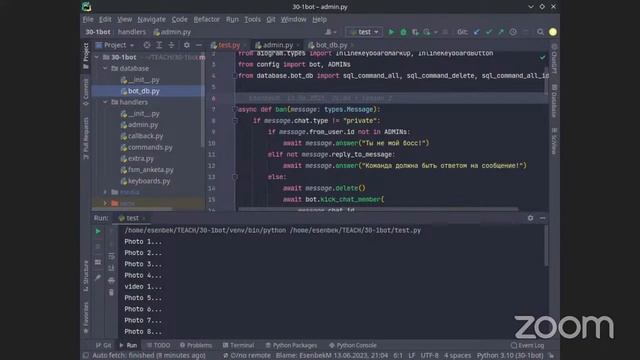Screen dimensions: 640x360
Task: Toggle soft-wrap icon in Run console
Action: [111, 256]
